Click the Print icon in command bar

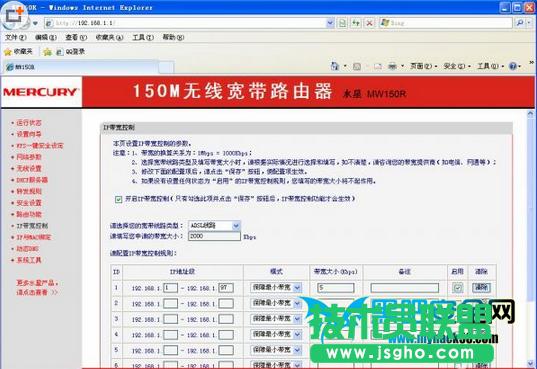[392, 66]
